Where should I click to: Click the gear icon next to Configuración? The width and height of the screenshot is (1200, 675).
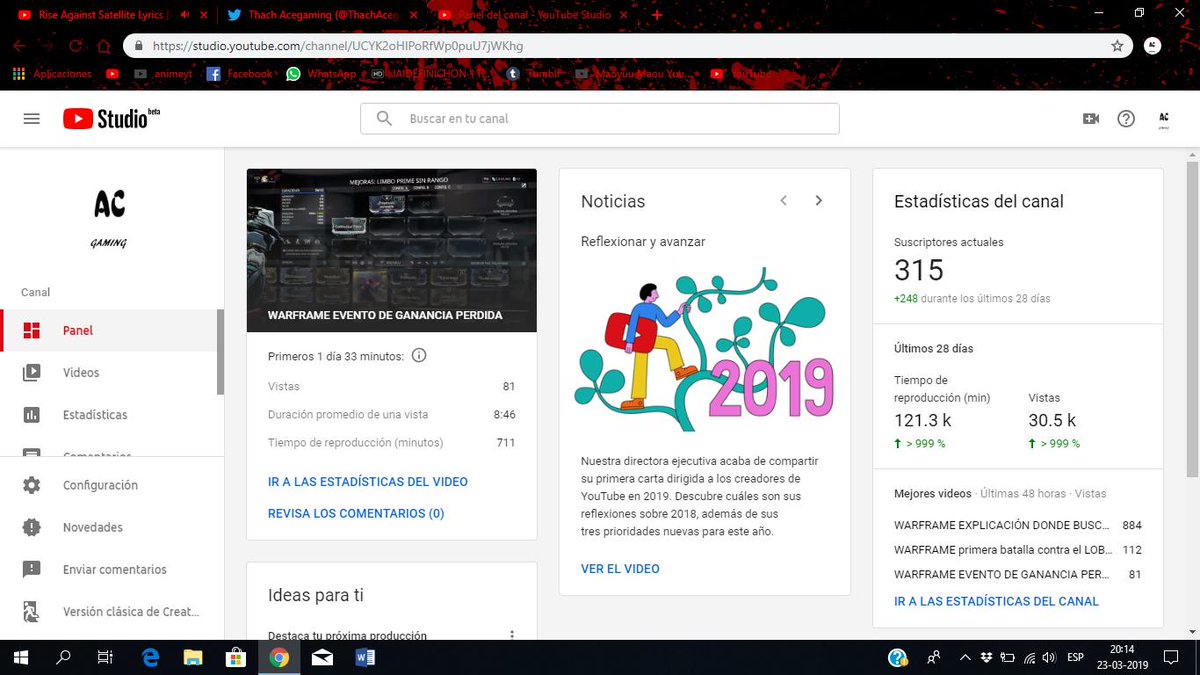32,485
